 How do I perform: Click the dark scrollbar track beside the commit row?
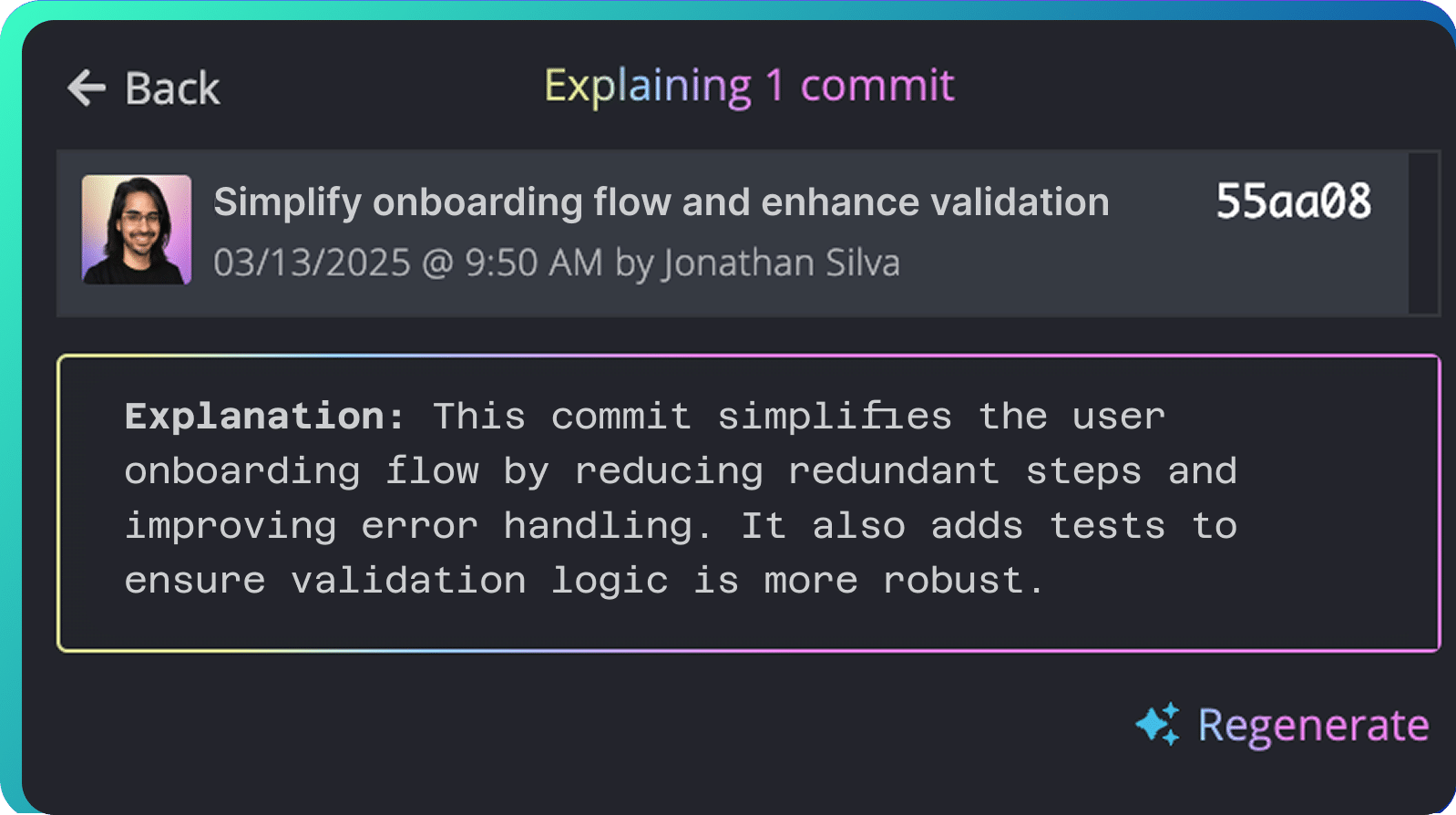tap(1422, 233)
